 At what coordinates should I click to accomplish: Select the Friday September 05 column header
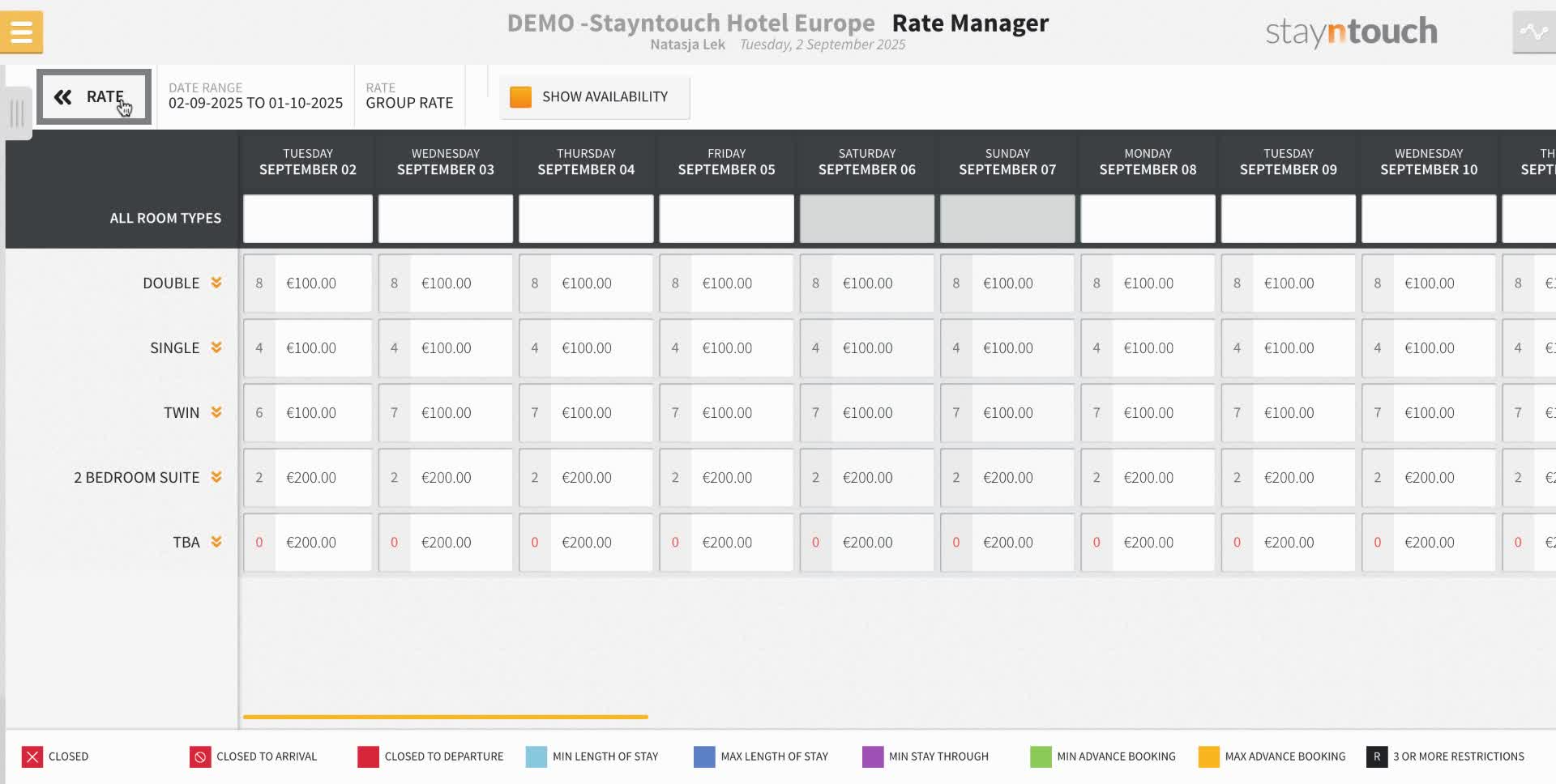(726, 162)
